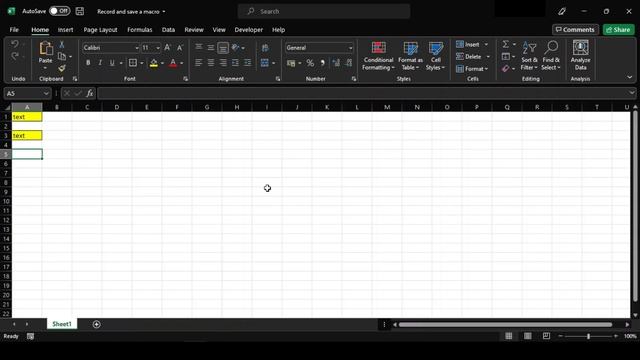This screenshot has width=640, height=360.
Task: Click the Percent Style icon
Action: point(310,63)
